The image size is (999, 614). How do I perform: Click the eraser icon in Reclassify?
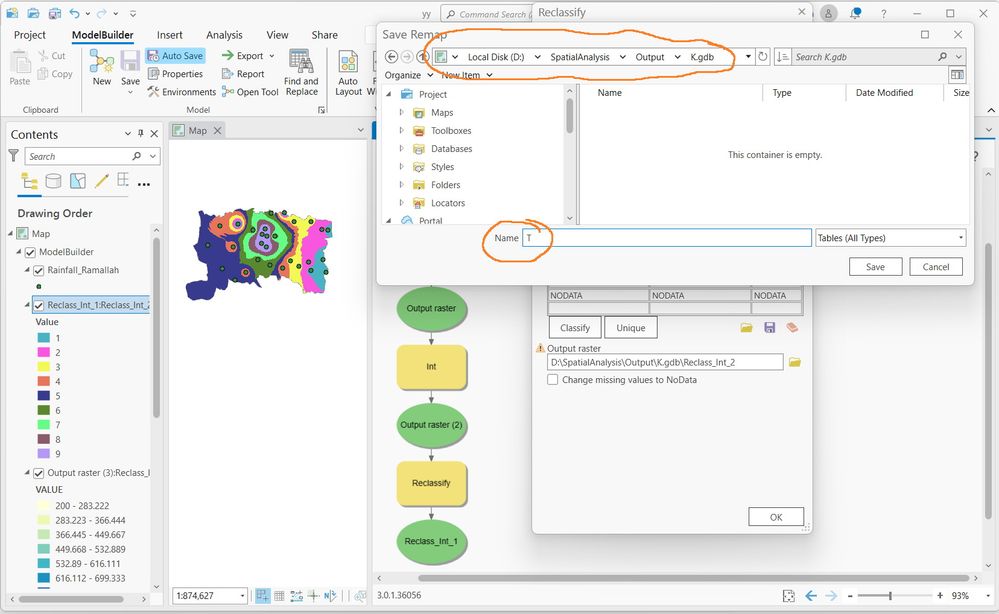click(x=792, y=327)
